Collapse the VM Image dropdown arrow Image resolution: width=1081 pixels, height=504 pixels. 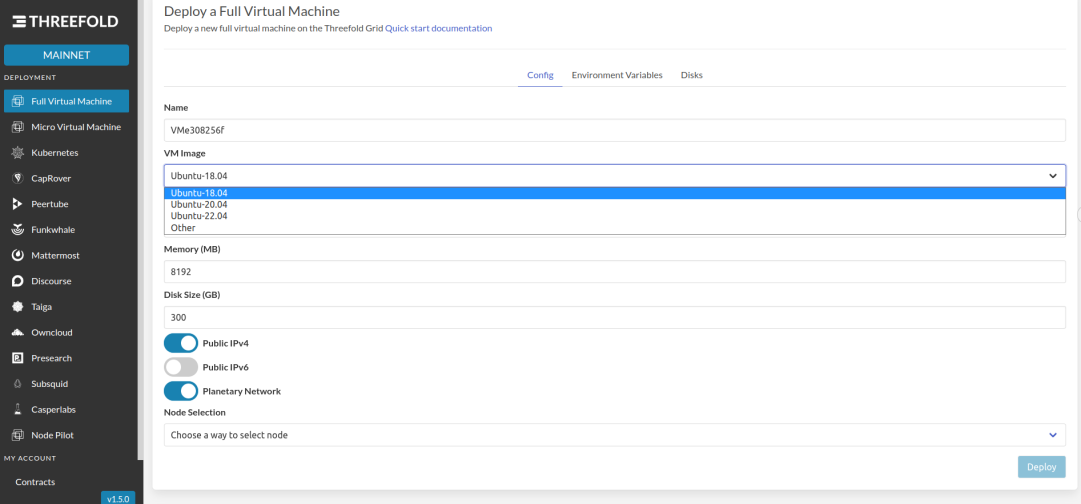1053,176
